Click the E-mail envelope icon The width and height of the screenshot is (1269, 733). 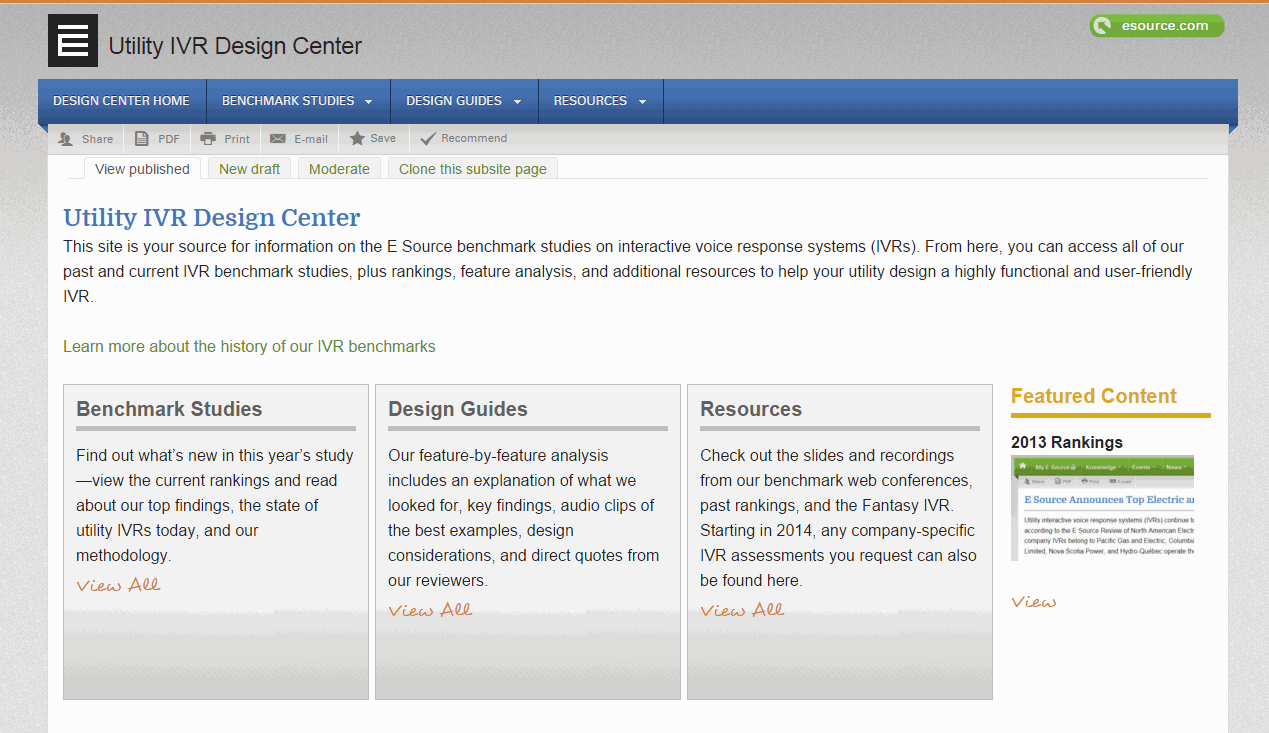coord(278,139)
